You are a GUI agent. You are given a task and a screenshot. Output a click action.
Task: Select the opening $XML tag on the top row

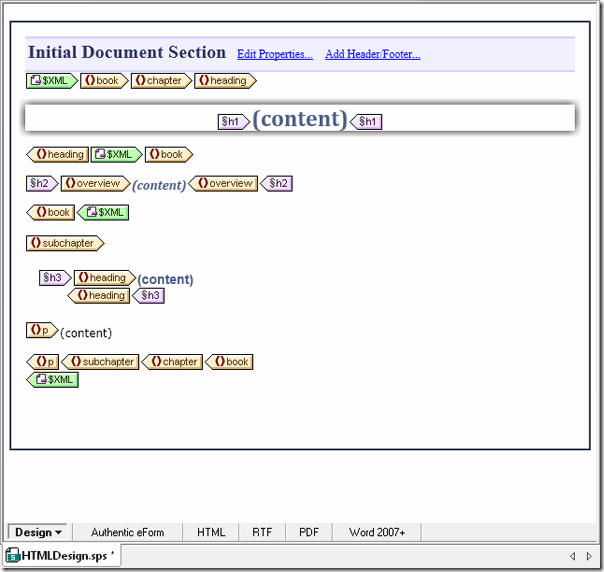click(52, 81)
